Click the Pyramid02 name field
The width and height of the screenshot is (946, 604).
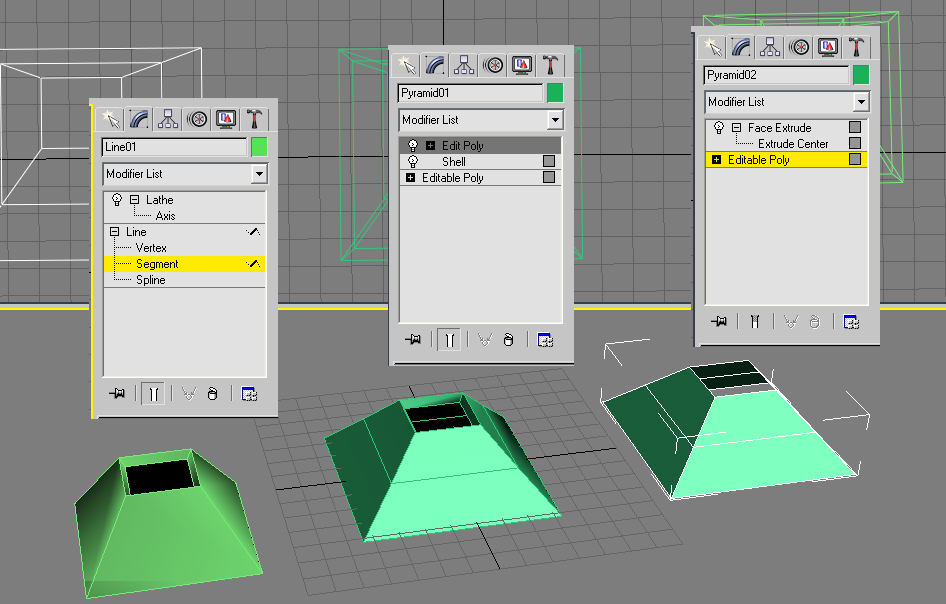coord(776,75)
